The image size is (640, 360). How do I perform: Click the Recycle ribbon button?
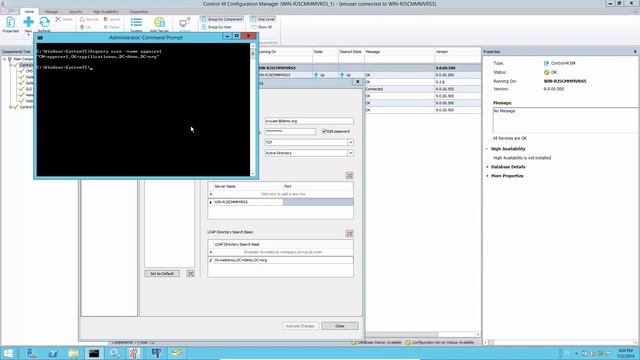(x=89, y=19)
